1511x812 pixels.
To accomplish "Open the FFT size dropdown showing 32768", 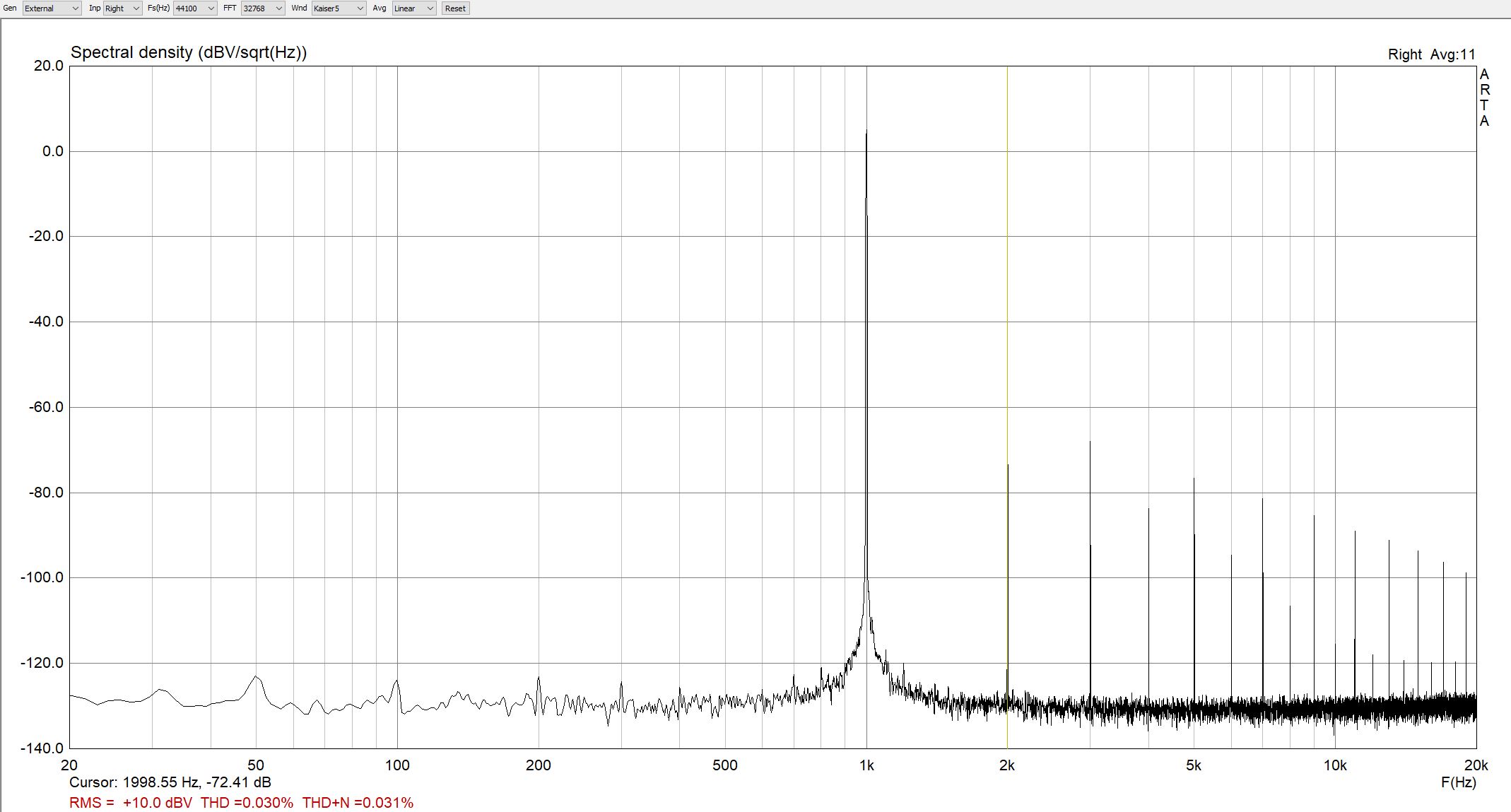I will [263, 8].
